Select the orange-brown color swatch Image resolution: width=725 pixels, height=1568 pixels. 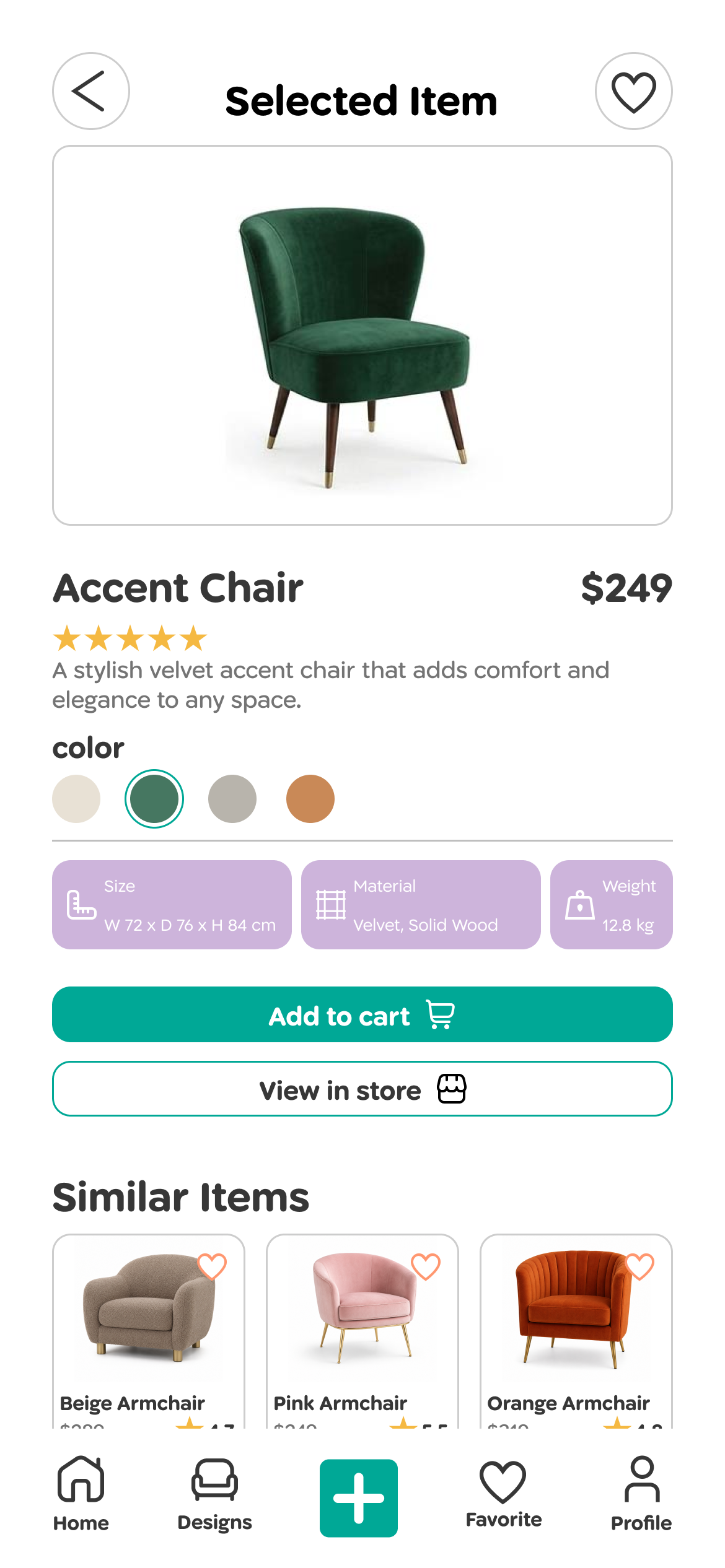(x=310, y=799)
